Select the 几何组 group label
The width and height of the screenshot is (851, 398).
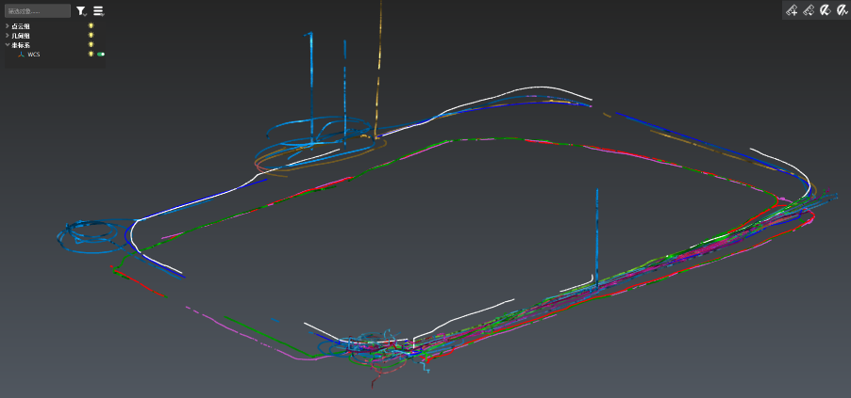coord(21,35)
